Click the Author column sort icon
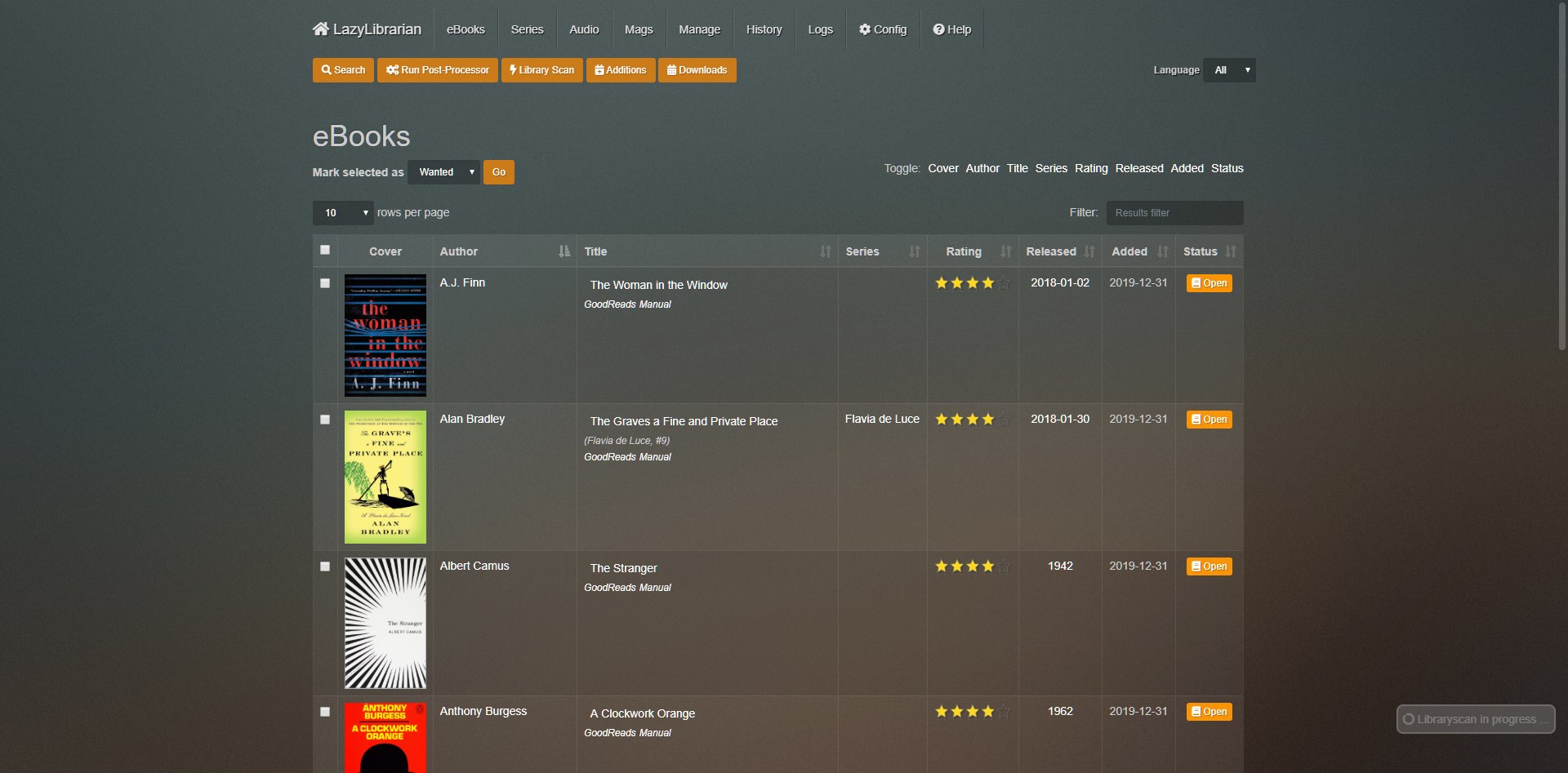The height and width of the screenshot is (773, 1568). [x=563, y=251]
